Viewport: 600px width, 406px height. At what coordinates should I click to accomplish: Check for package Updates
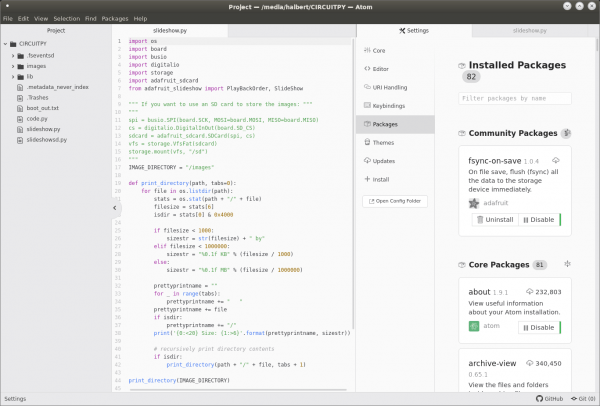(383, 161)
